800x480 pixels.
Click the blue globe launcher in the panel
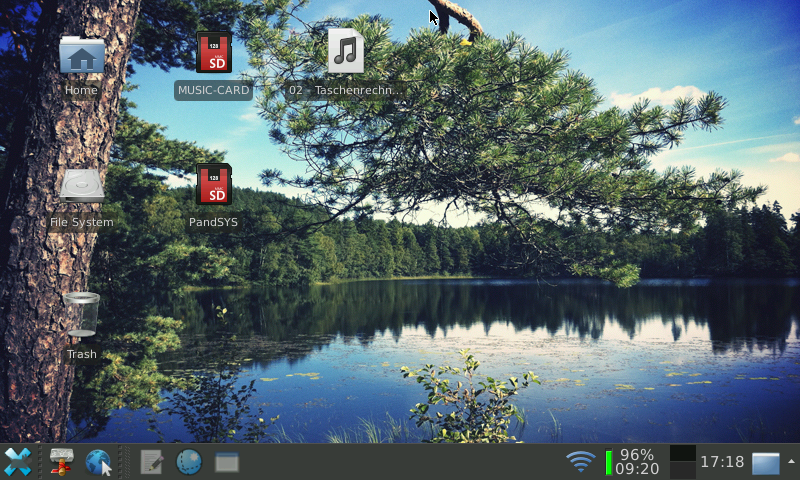pos(189,462)
